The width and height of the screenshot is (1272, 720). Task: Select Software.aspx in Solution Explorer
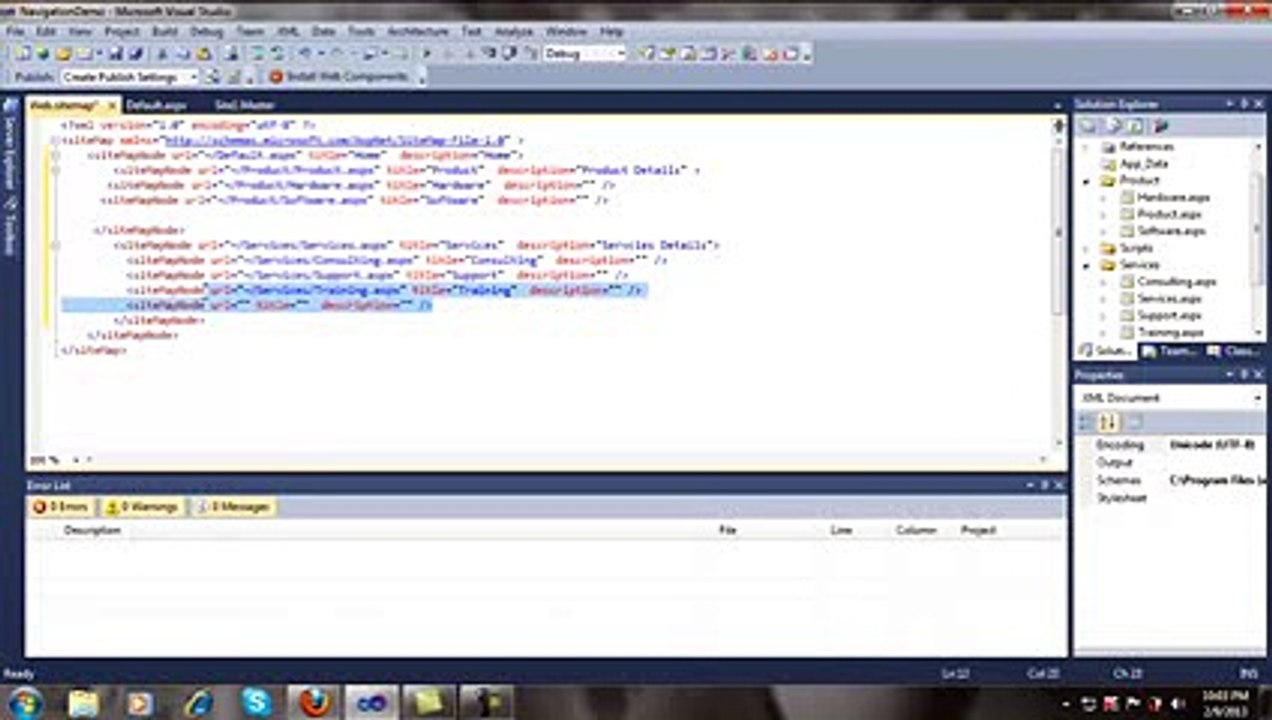pyautogui.click(x=1171, y=231)
